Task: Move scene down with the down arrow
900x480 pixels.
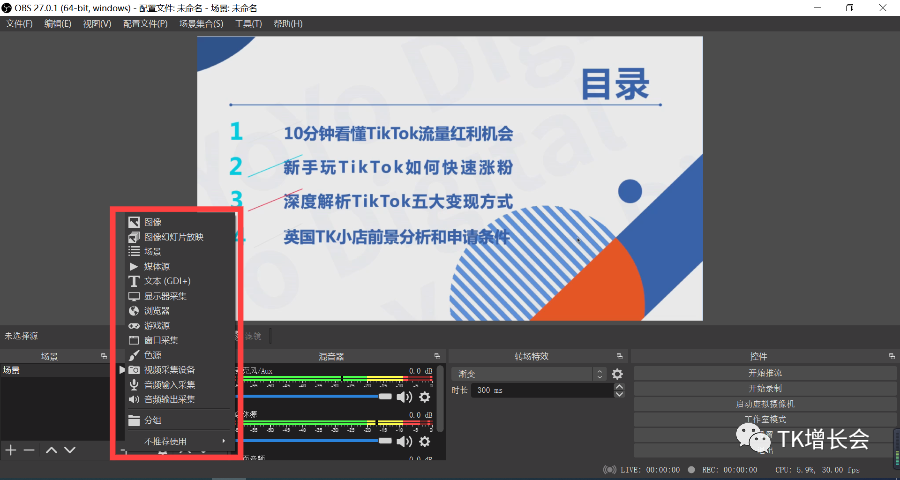Action: click(69, 450)
